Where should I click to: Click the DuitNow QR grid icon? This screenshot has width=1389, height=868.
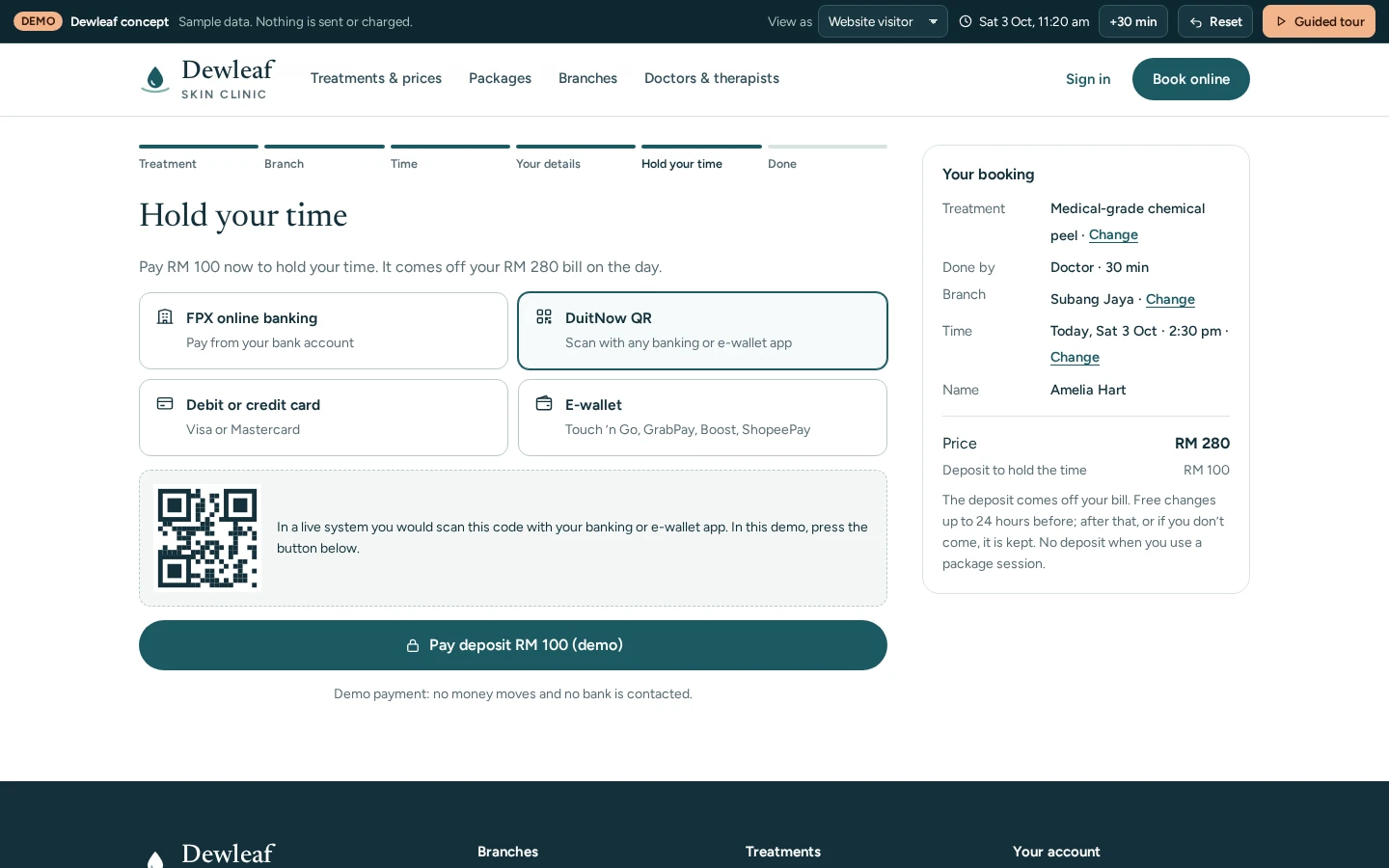[x=544, y=316]
